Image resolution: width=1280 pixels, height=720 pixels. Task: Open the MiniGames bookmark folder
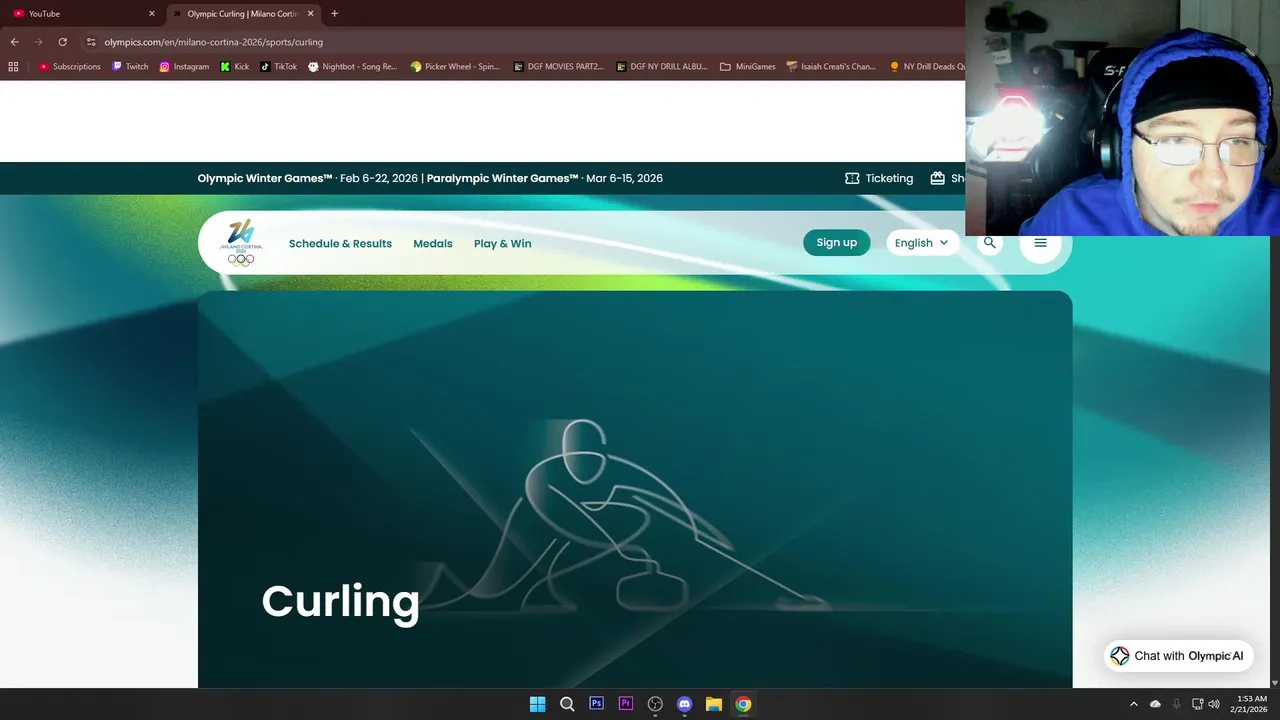click(748, 67)
